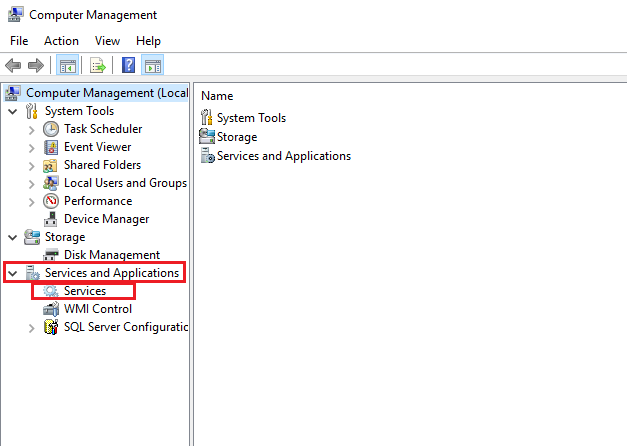The width and height of the screenshot is (627, 446).
Task: Expand Local Users and Groups node
Action: 32,184
